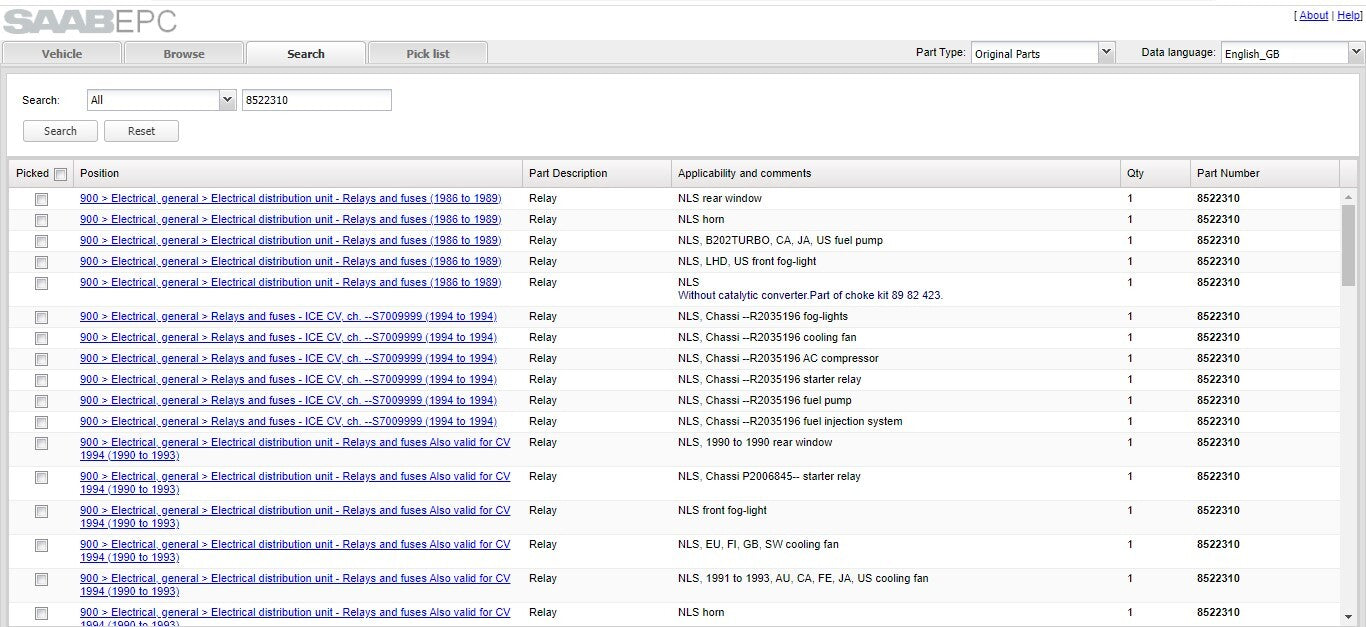This screenshot has width=1366, height=627.
Task: Click the vertical scrollbar thumb of results
Action: 1348,246
